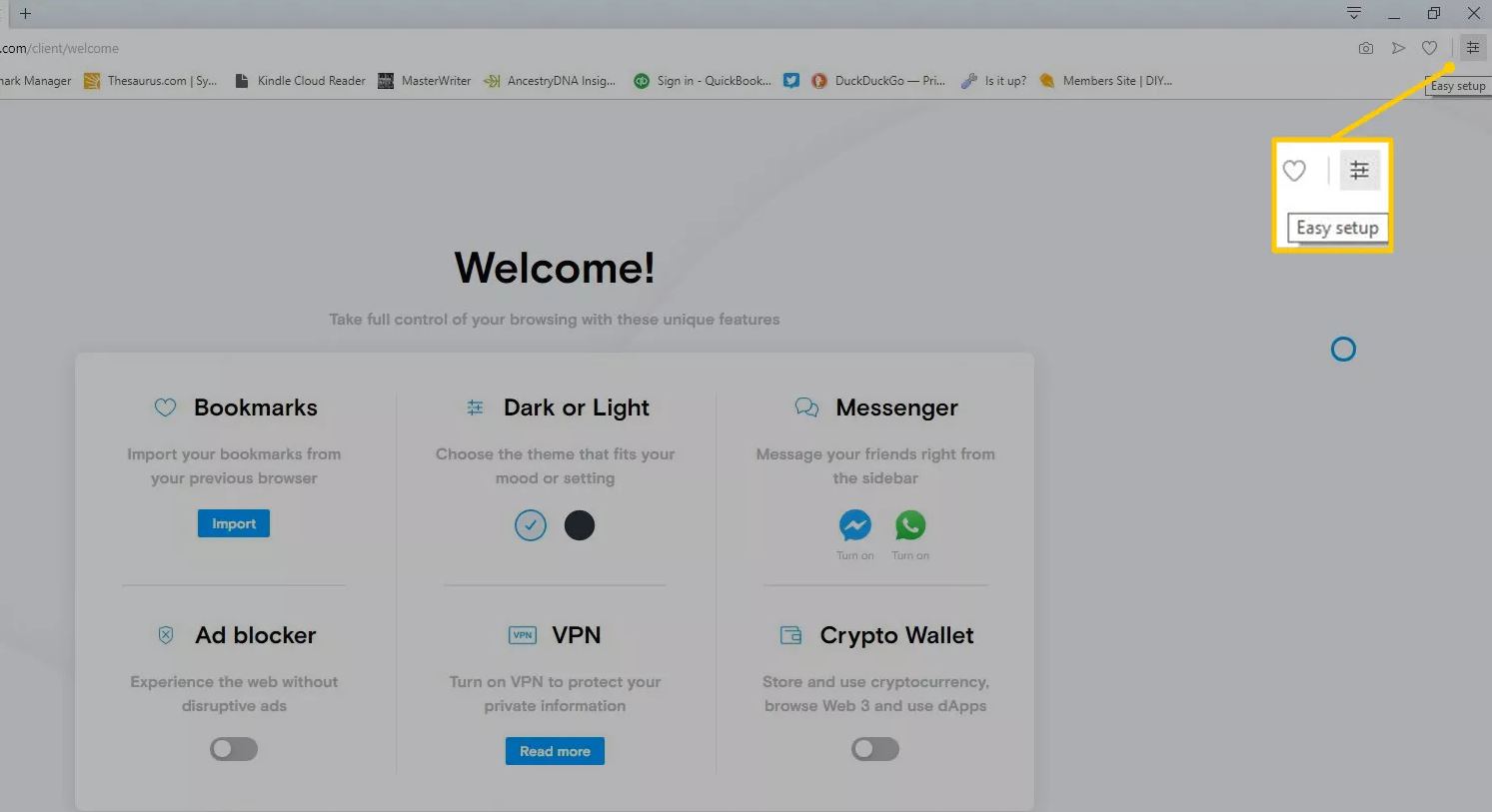Open the Twitter bookmark icon
Viewport: 1492px width, 812px height.
click(791, 81)
